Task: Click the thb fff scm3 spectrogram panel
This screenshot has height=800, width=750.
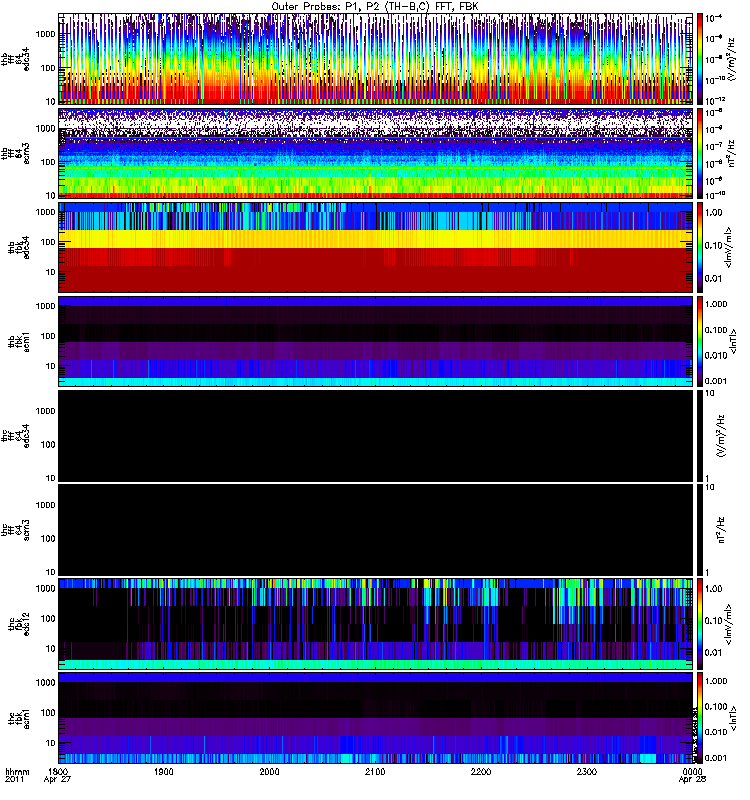Action: tap(375, 153)
